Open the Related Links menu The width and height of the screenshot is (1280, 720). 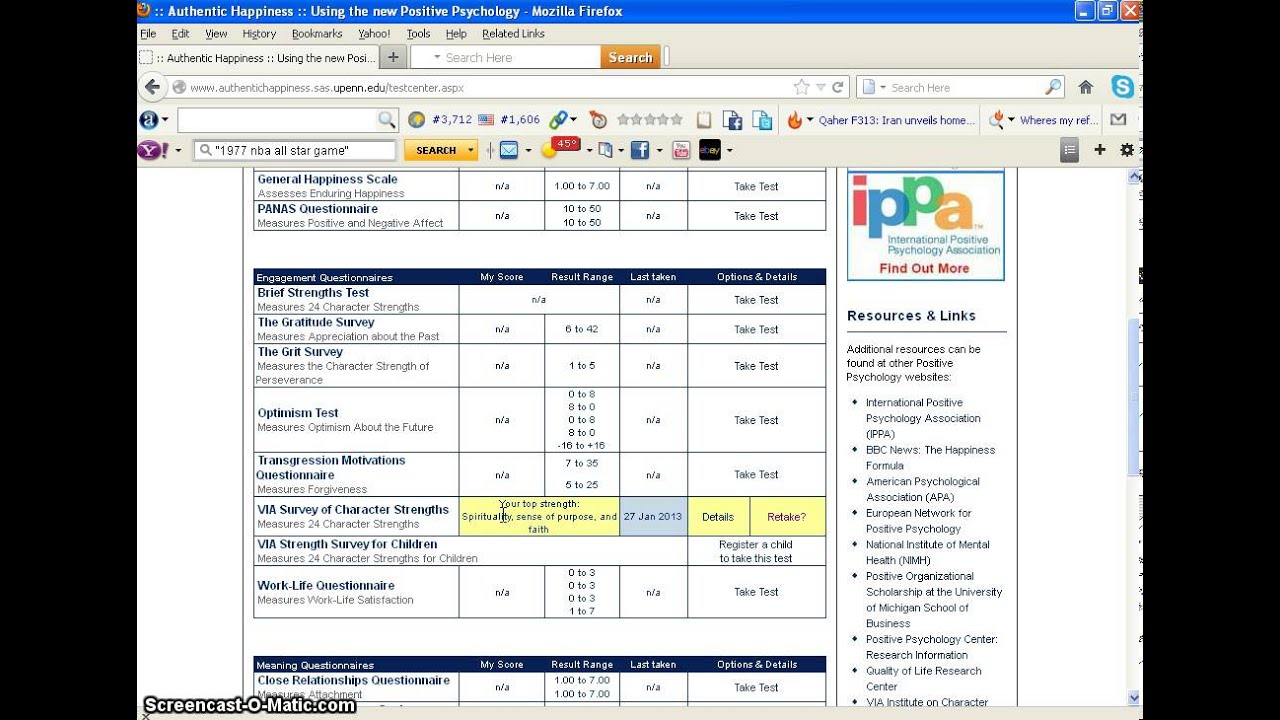click(x=513, y=34)
